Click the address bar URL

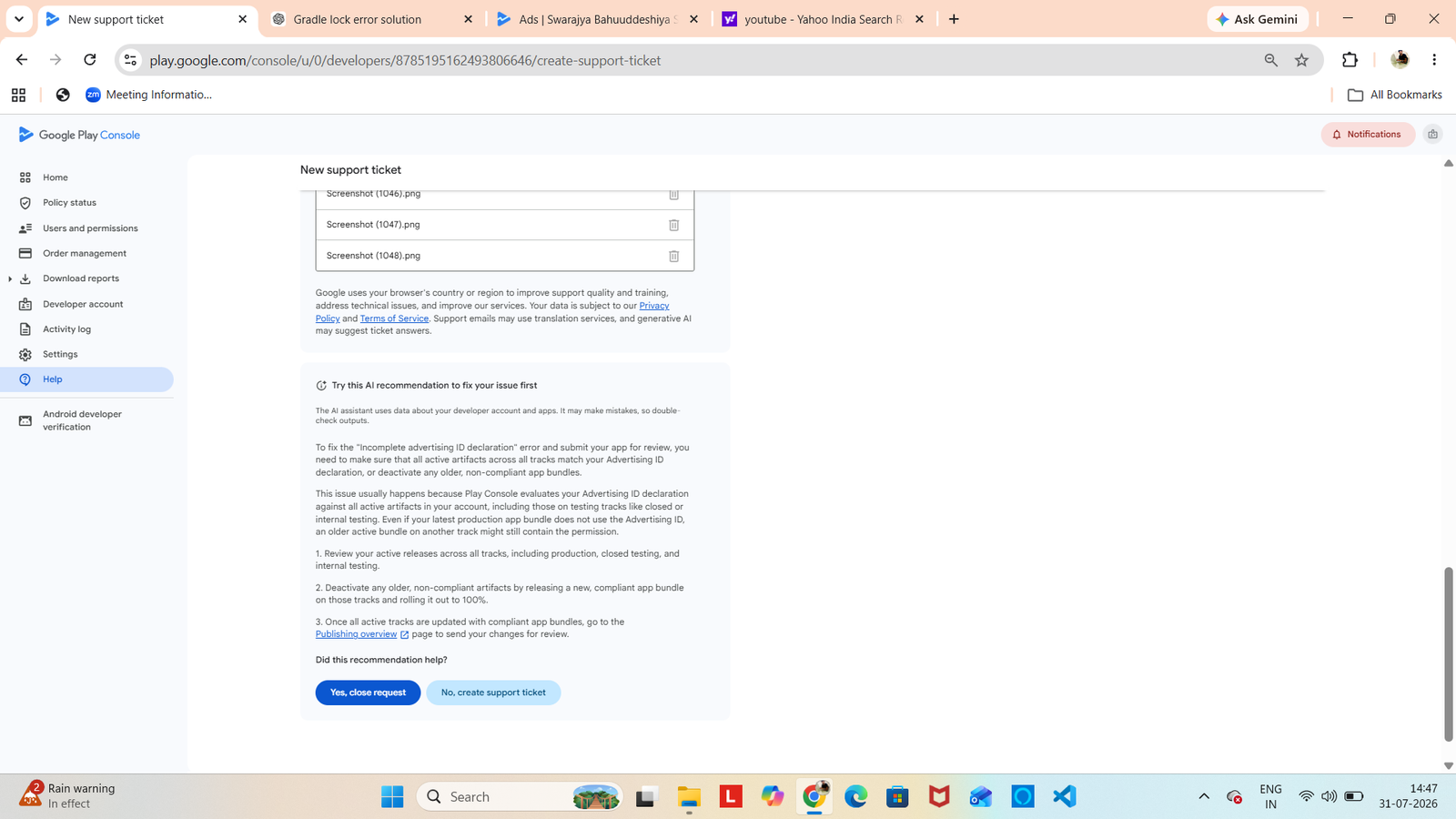[x=405, y=60]
